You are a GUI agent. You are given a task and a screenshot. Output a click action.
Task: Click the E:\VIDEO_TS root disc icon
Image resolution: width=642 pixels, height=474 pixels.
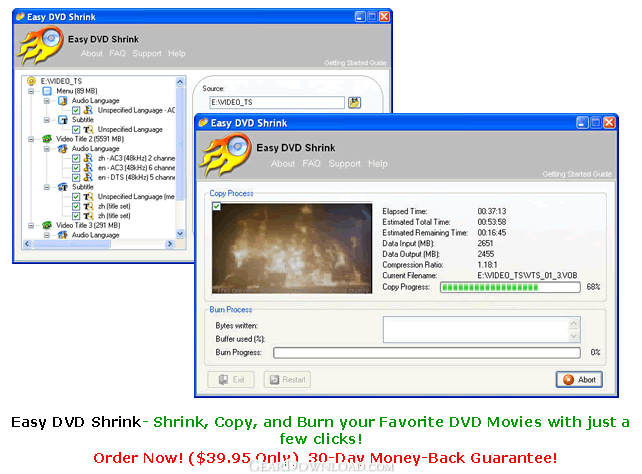click(31, 81)
